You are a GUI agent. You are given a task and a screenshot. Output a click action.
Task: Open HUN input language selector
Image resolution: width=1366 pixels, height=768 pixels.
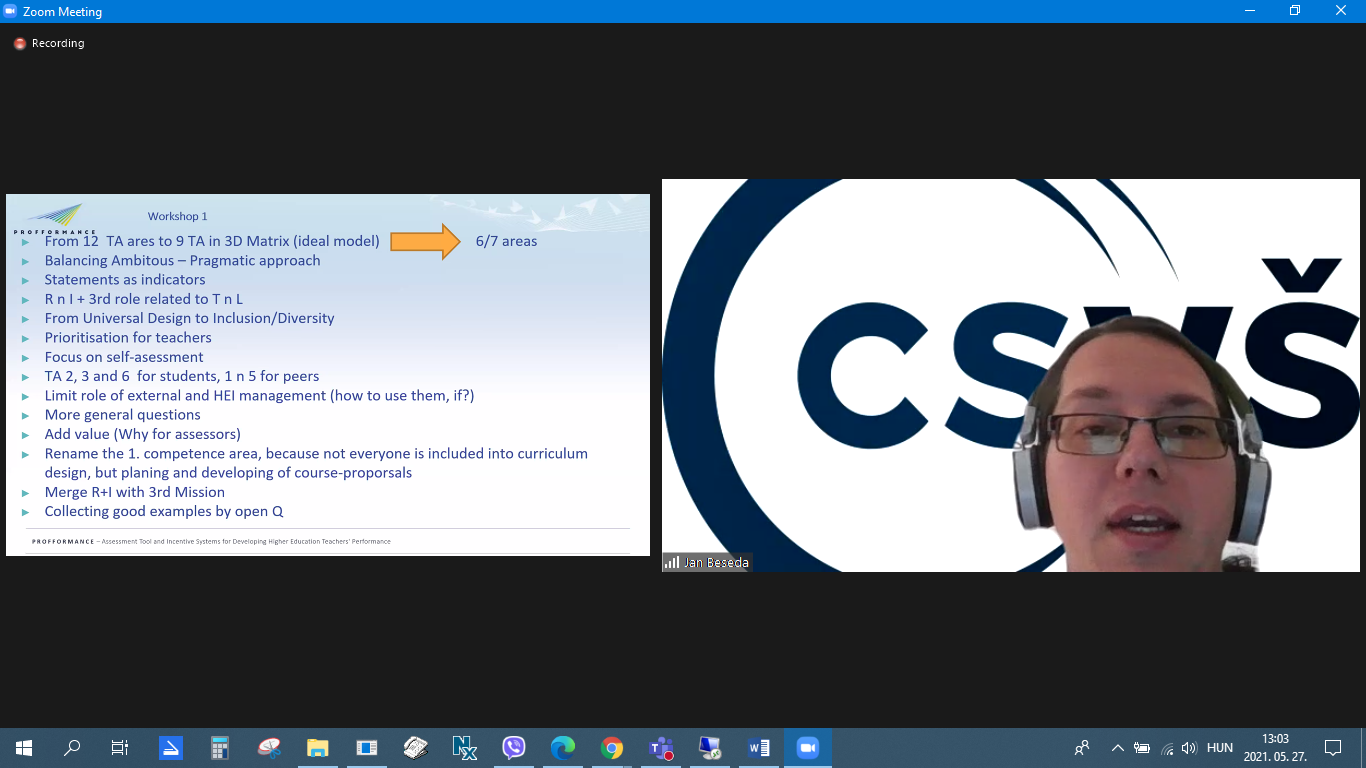[1219, 748]
